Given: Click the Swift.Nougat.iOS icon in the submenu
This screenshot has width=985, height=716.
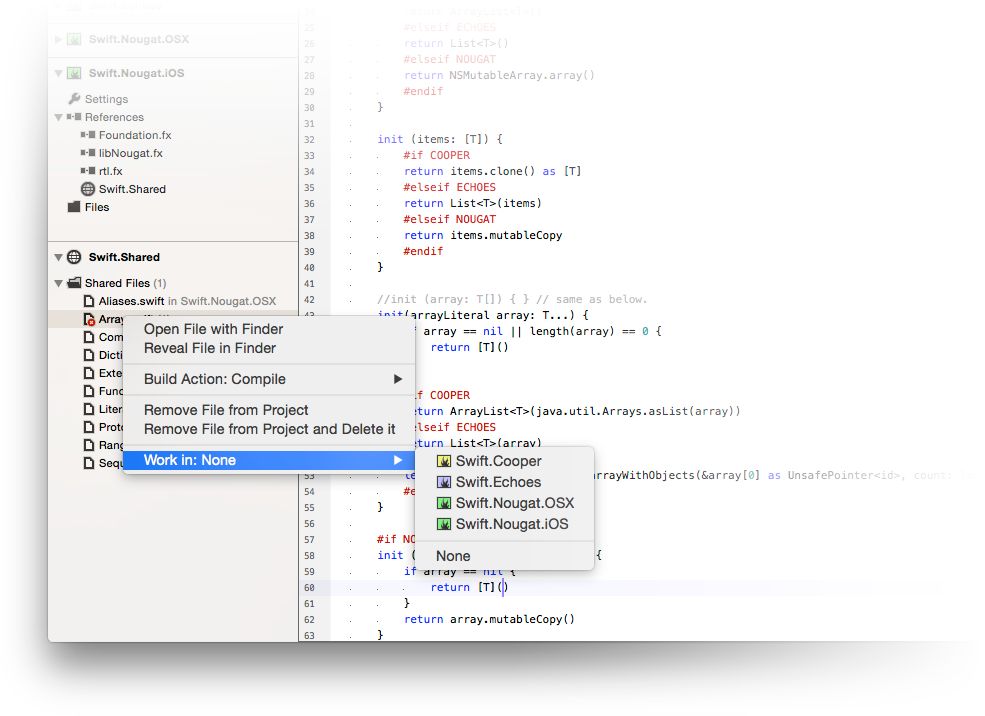Looking at the screenshot, I should (x=444, y=524).
